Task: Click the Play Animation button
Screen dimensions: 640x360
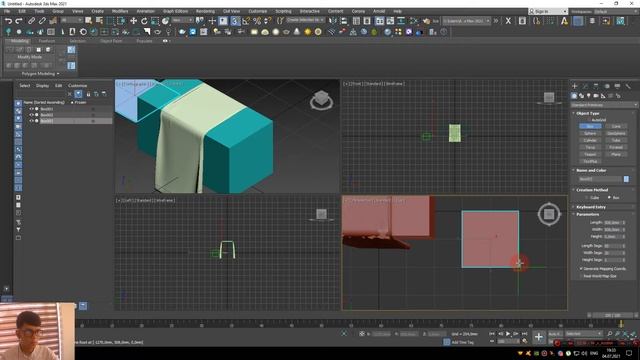Action: (508, 334)
